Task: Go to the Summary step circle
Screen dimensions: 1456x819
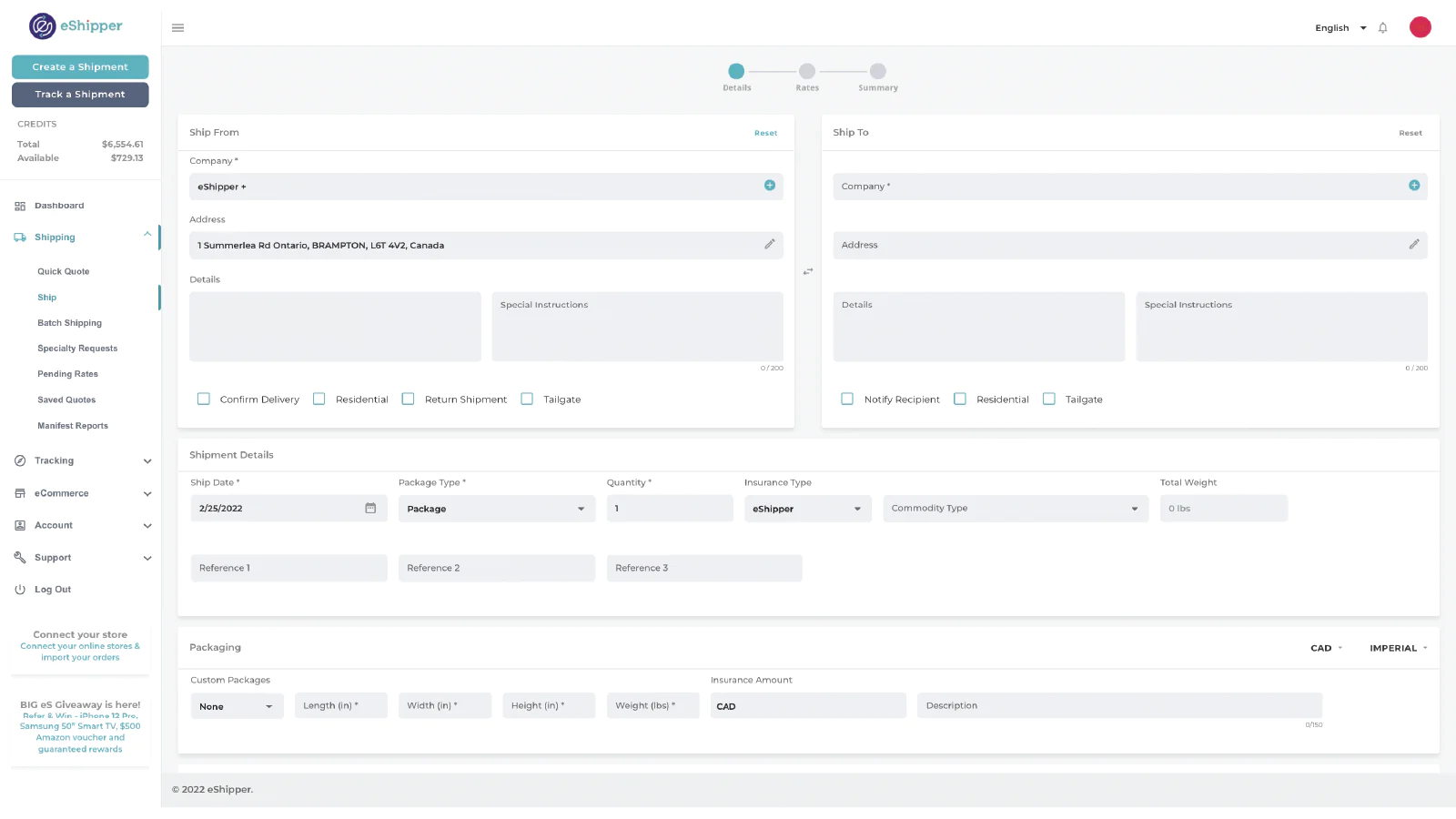Action: pos(878,71)
